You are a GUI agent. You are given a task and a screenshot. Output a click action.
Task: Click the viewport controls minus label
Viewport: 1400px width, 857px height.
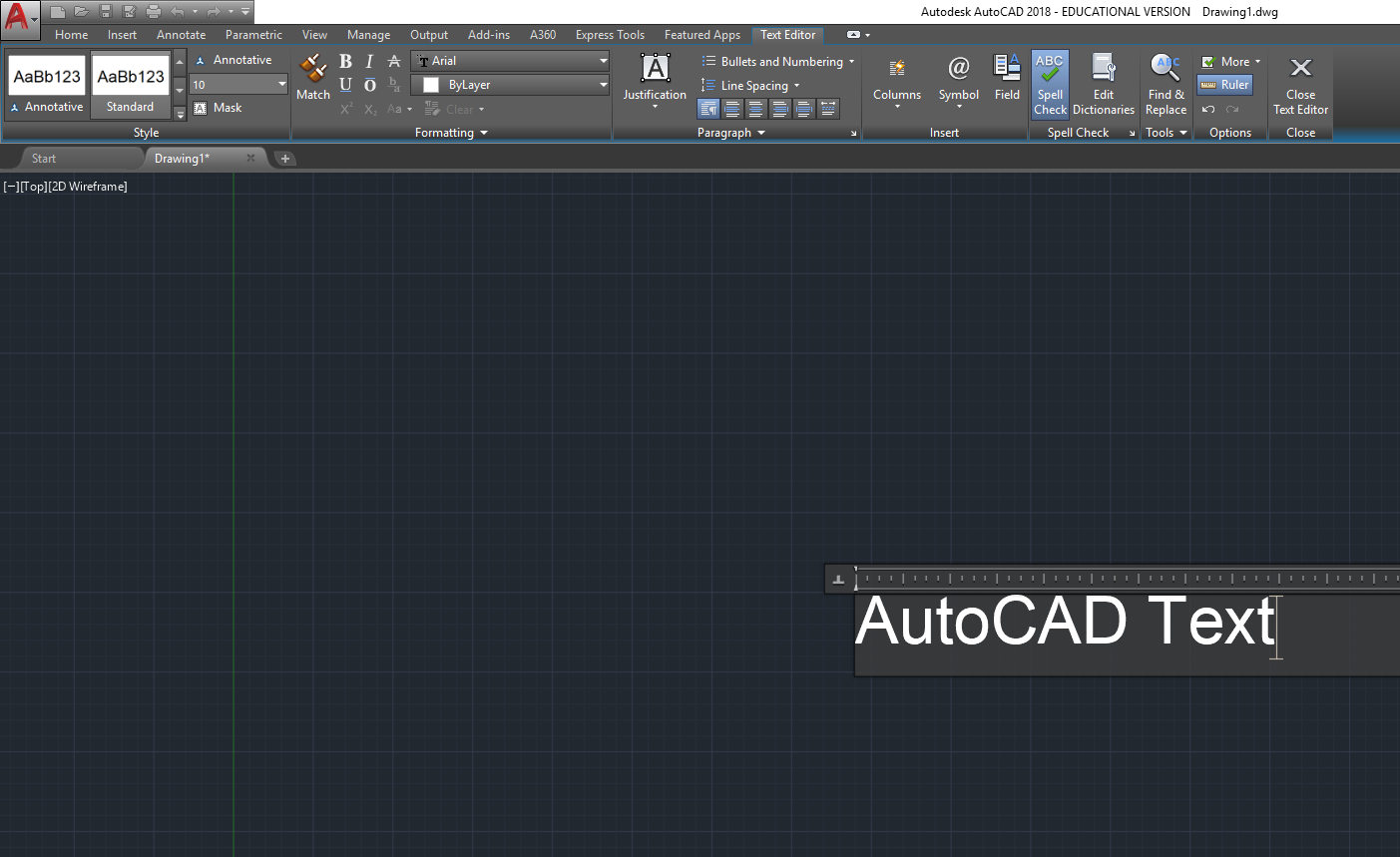[11, 187]
